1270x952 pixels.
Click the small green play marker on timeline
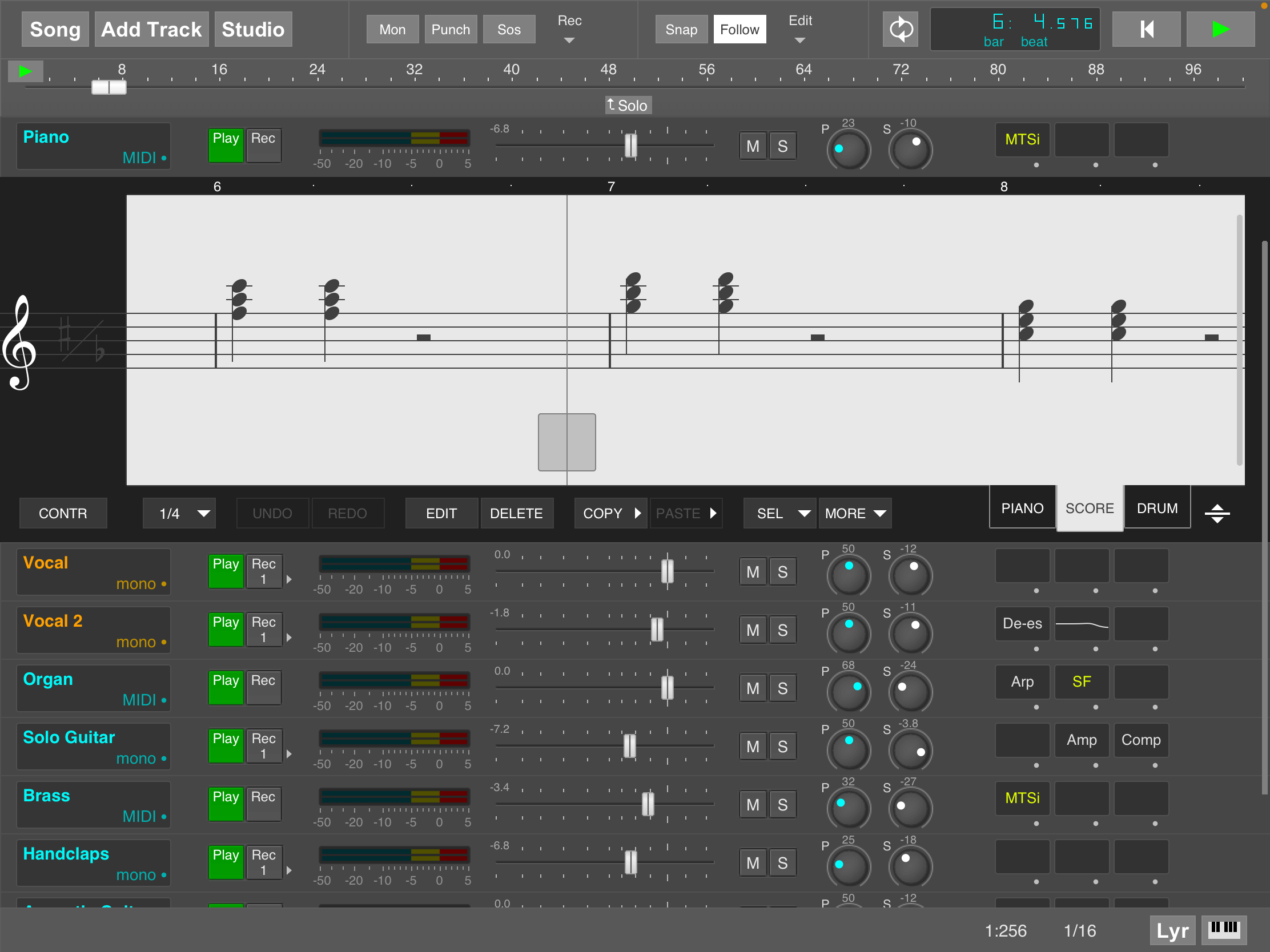pyautogui.click(x=25, y=72)
